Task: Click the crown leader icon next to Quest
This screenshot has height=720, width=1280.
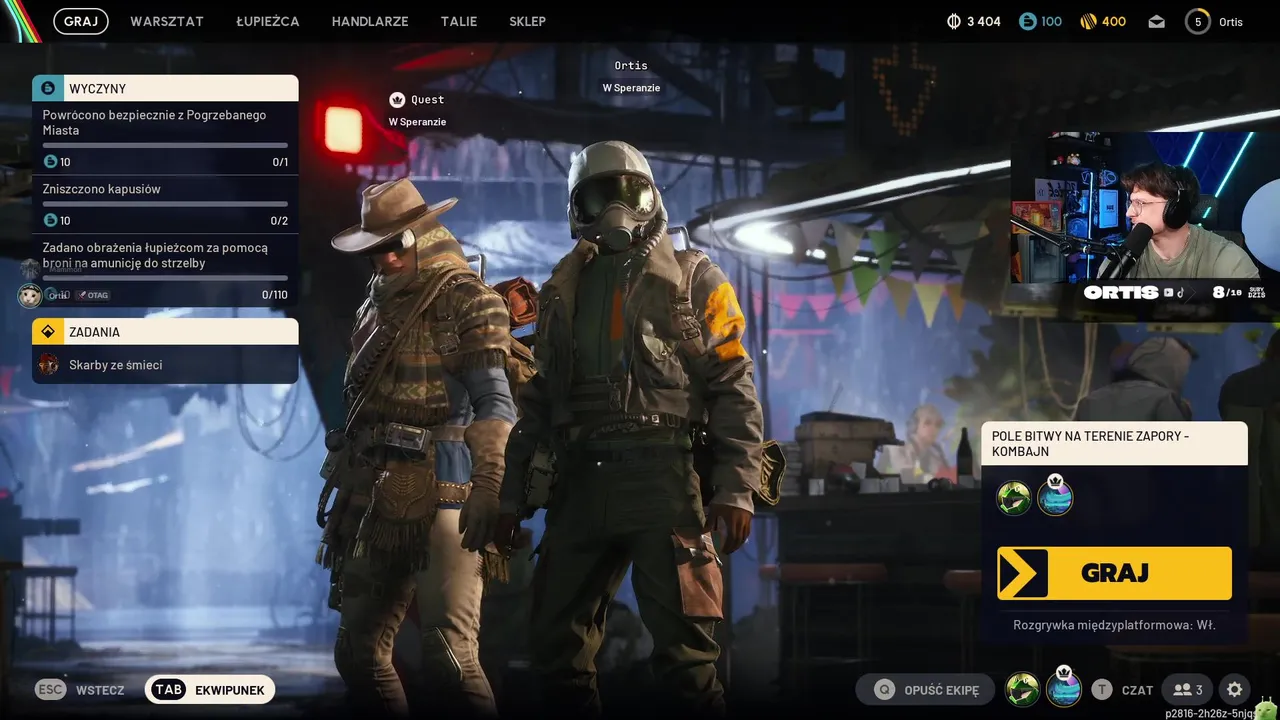Action: tap(397, 99)
